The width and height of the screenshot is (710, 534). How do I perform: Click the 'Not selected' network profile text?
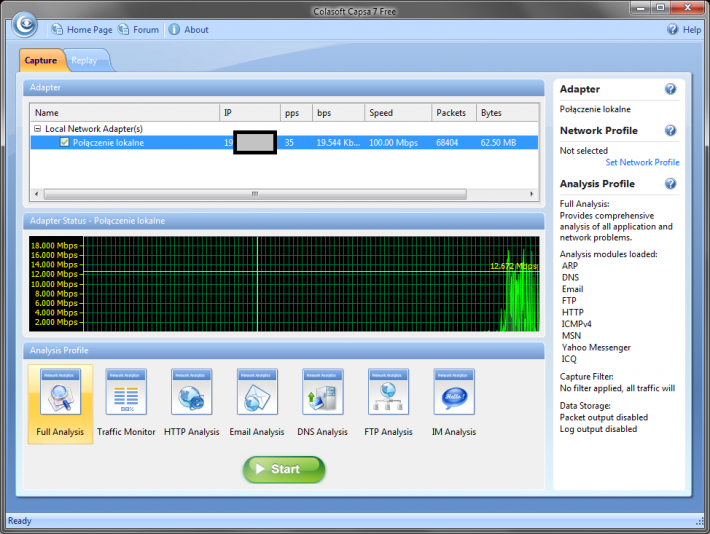point(584,150)
